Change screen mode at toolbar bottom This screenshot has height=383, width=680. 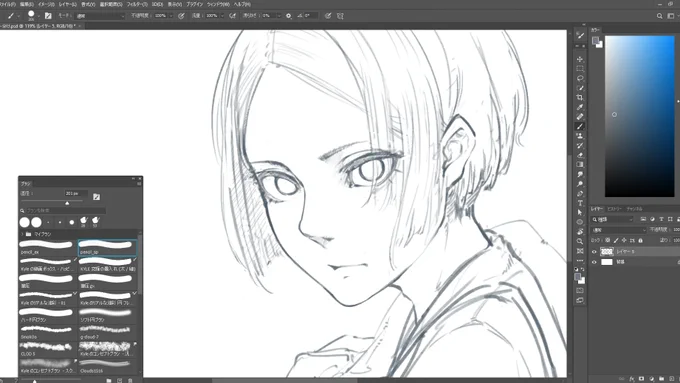coord(580,300)
